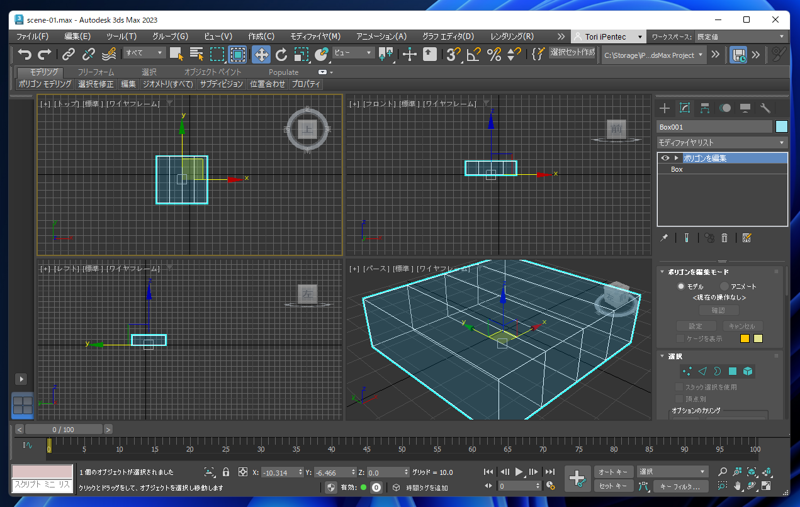Choose the Rectangular Selection Region tool
This screenshot has height=507, width=800.
click(x=217, y=54)
